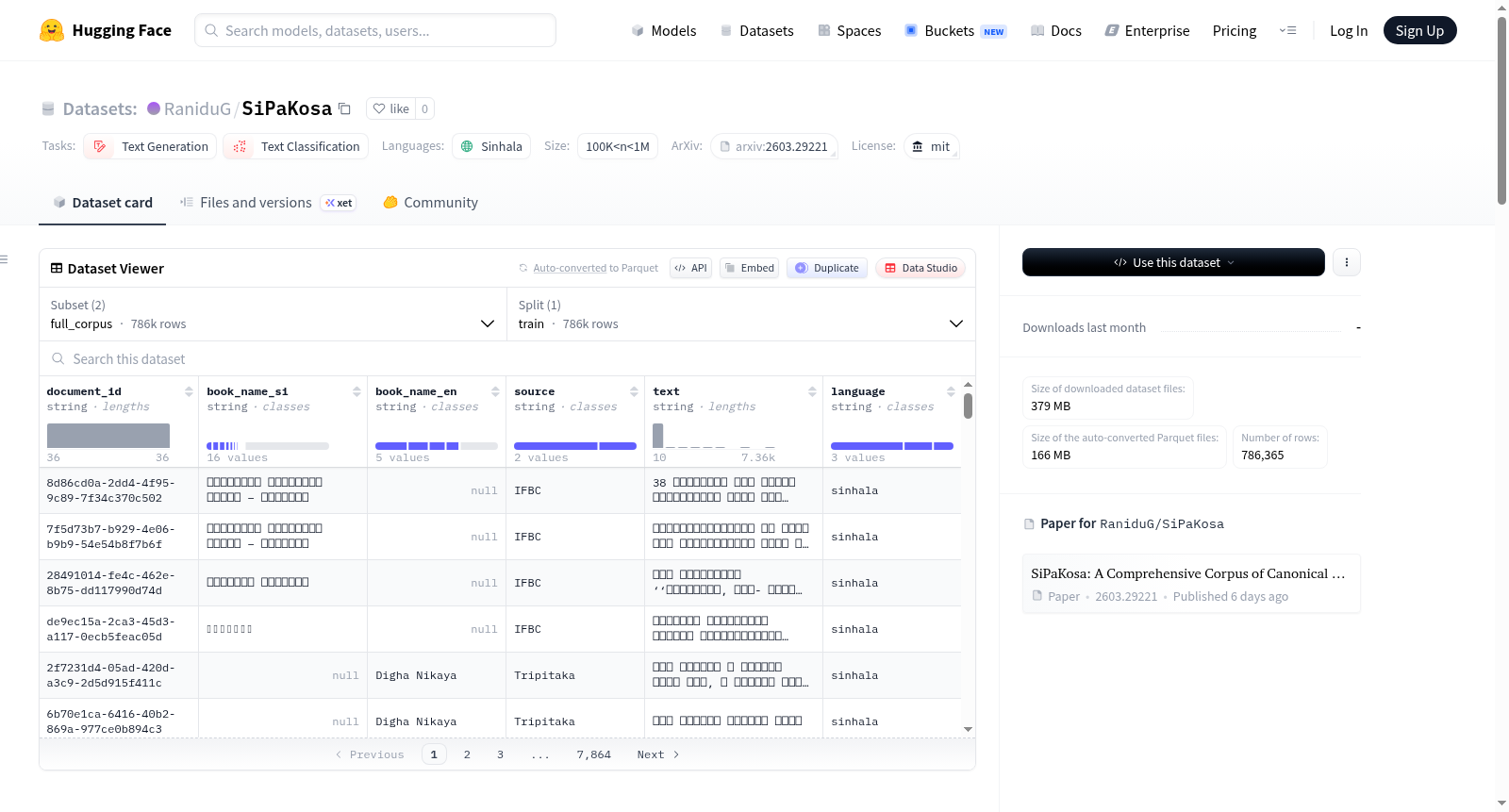Open the three-dot menu beside Use this dataset
1509x812 pixels.
[x=1347, y=262]
